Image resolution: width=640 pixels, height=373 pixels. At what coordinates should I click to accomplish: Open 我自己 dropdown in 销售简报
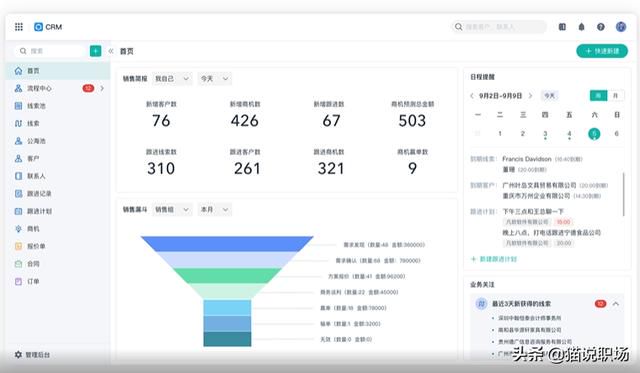tap(172, 78)
